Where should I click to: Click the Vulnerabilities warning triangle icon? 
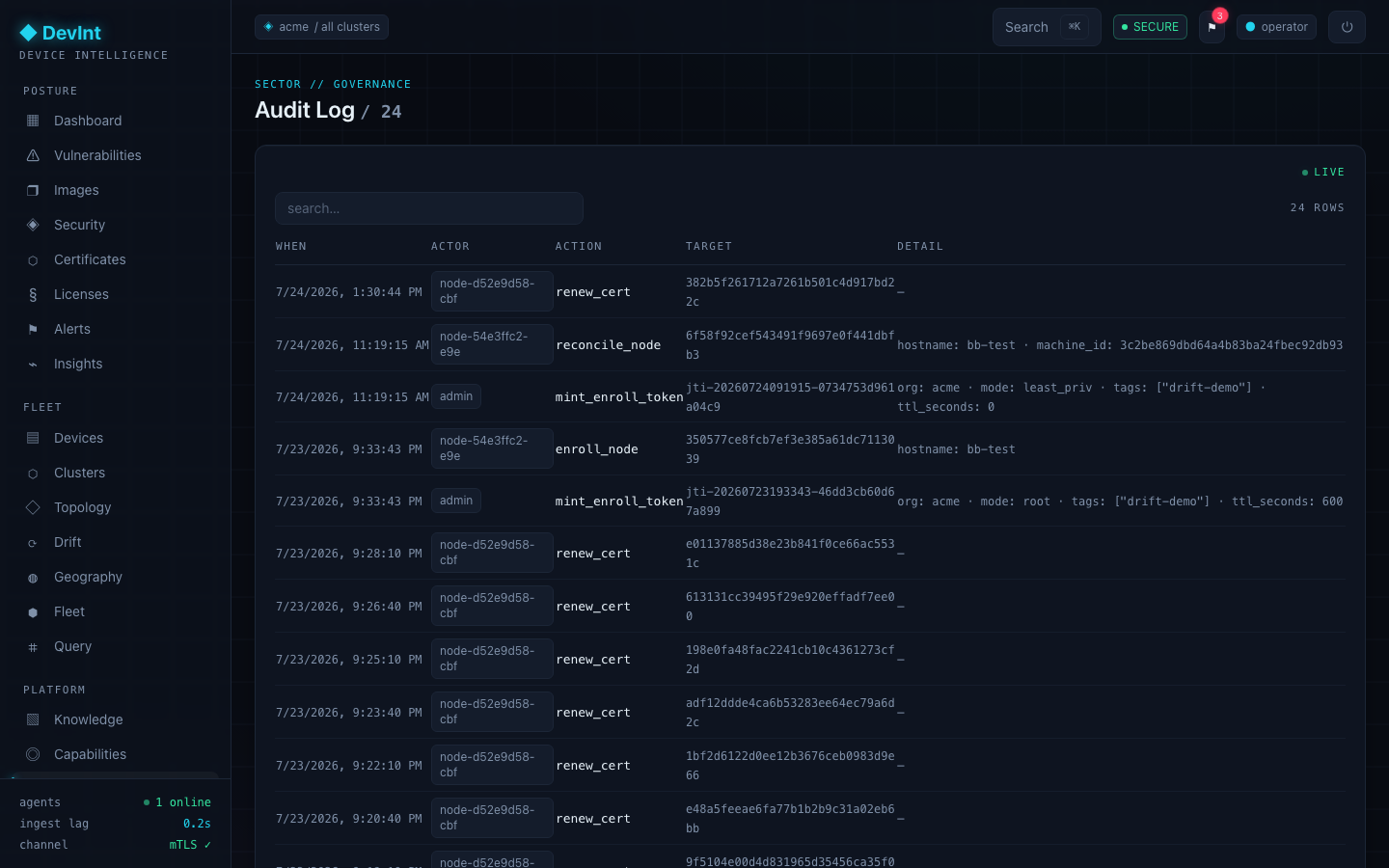[x=33, y=155]
